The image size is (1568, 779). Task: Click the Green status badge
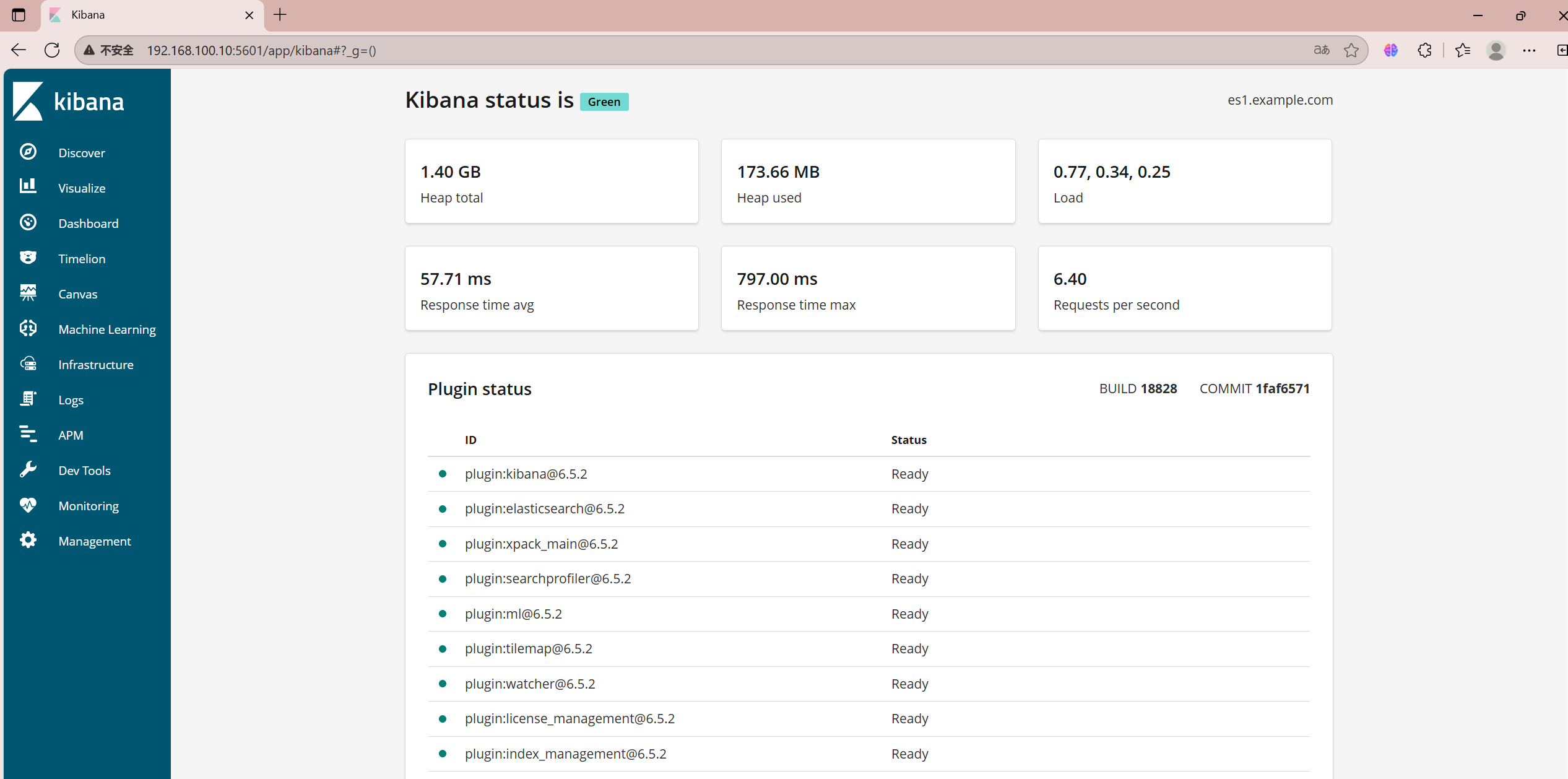point(604,102)
